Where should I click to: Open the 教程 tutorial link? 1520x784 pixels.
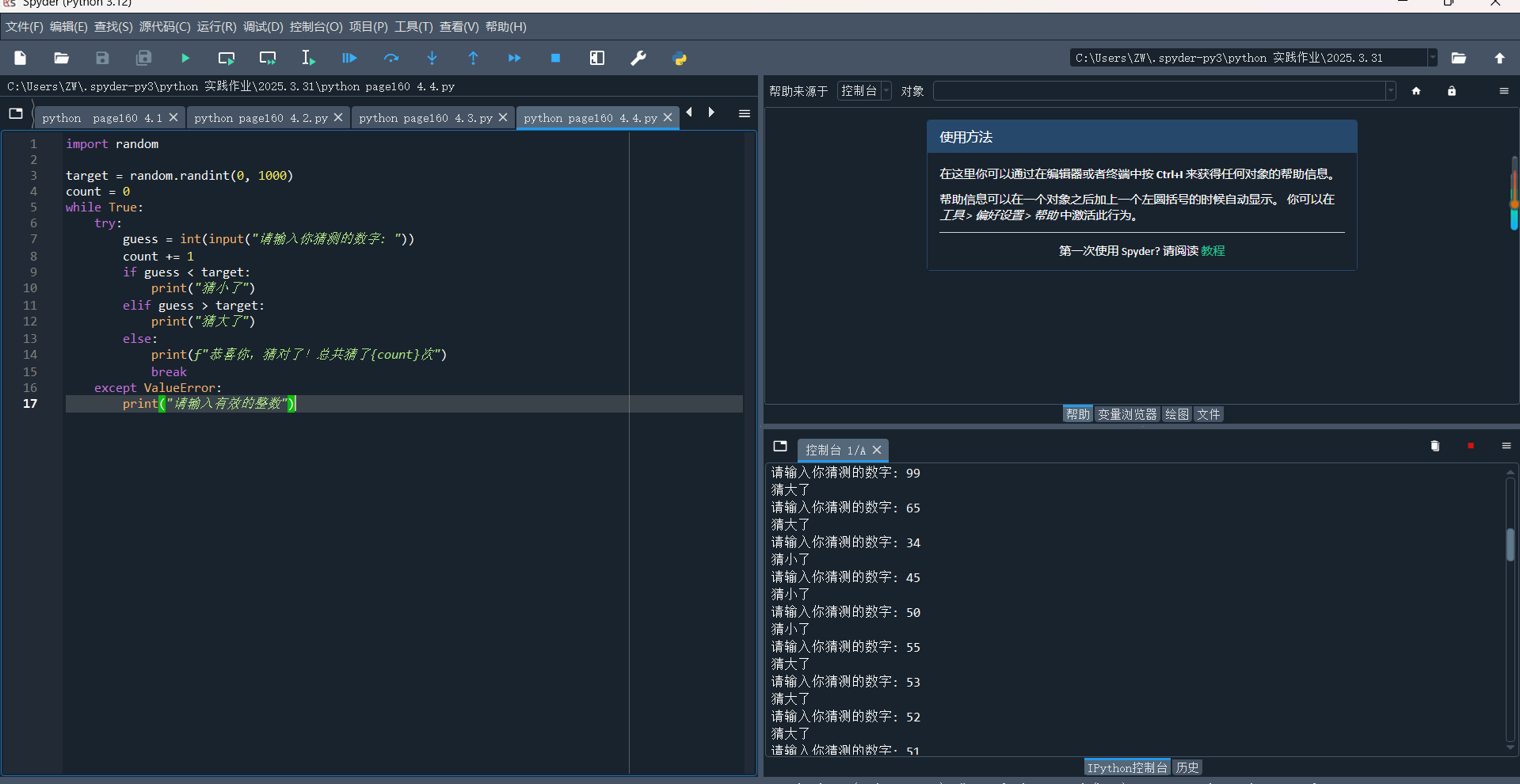1213,251
